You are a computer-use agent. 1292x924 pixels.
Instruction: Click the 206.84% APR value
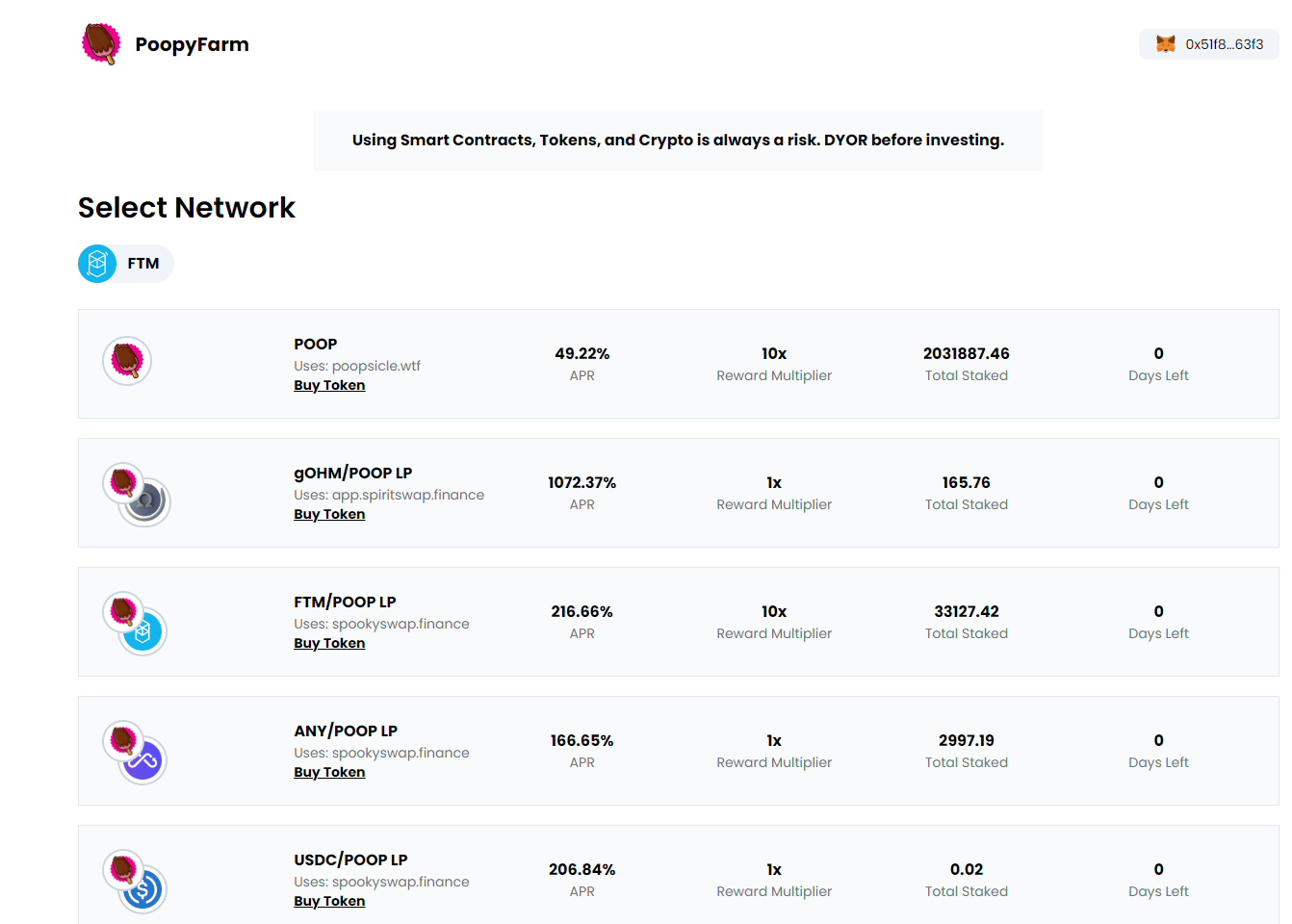point(582,869)
